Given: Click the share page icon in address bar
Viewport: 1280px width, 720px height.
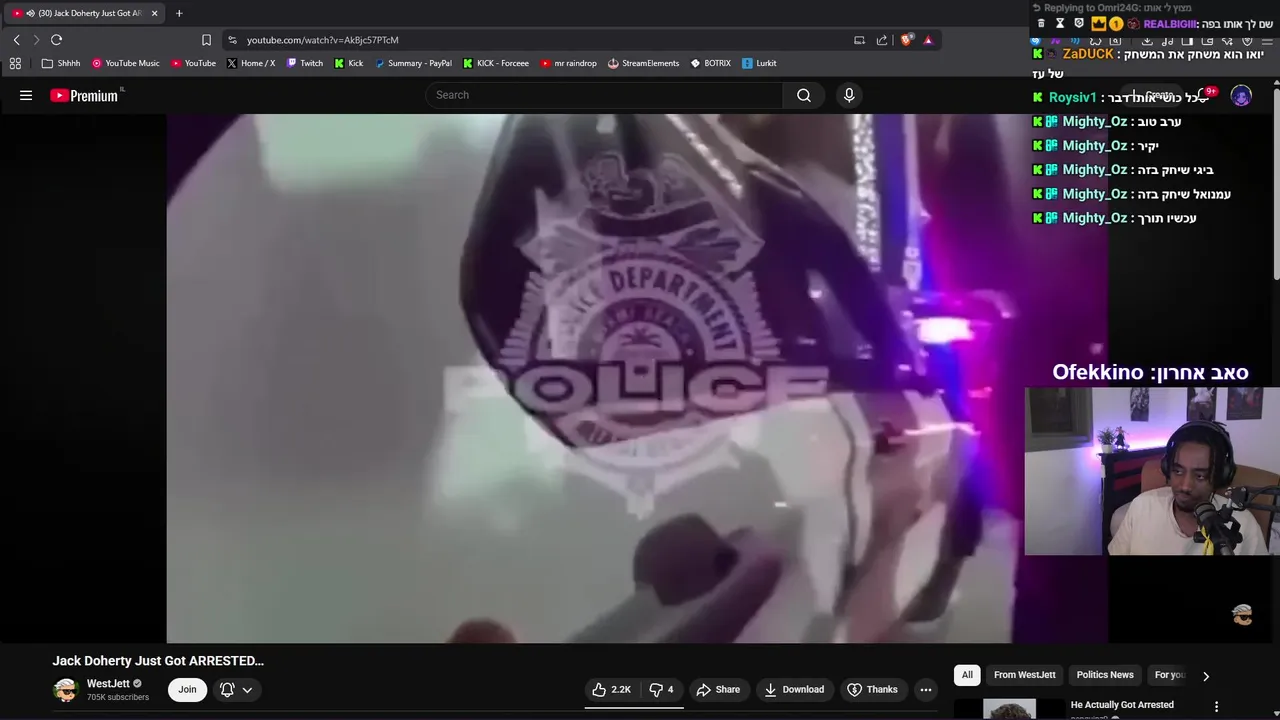Looking at the screenshot, I should pos(882,40).
